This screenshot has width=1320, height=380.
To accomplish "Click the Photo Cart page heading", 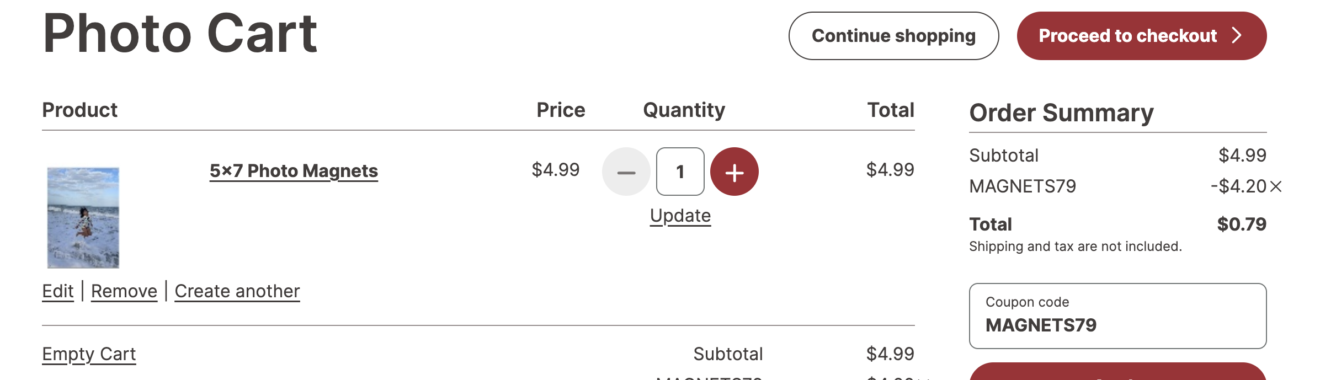I will click(180, 34).
